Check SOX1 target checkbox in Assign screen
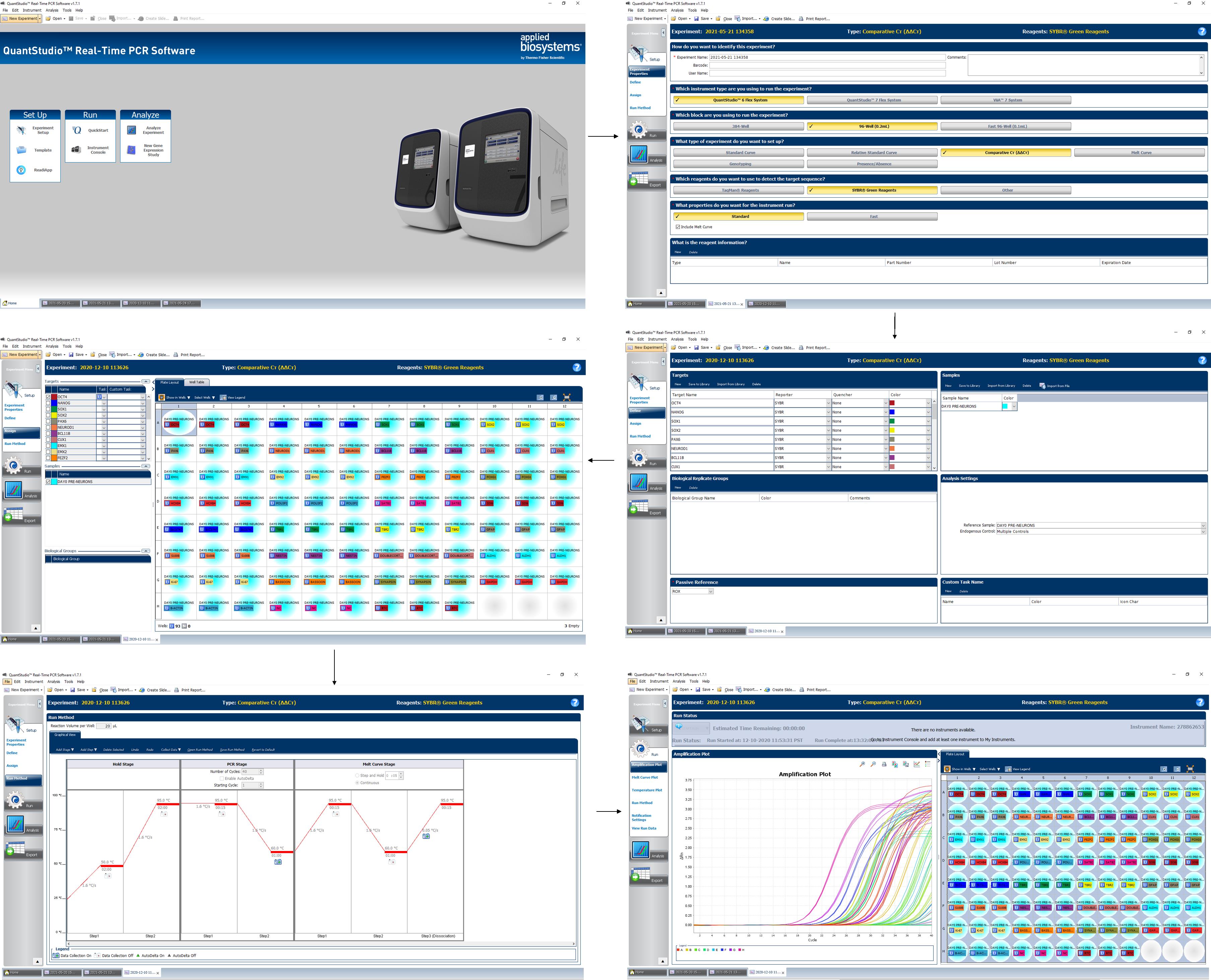The image size is (1211, 980). click(x=48, y=409)
